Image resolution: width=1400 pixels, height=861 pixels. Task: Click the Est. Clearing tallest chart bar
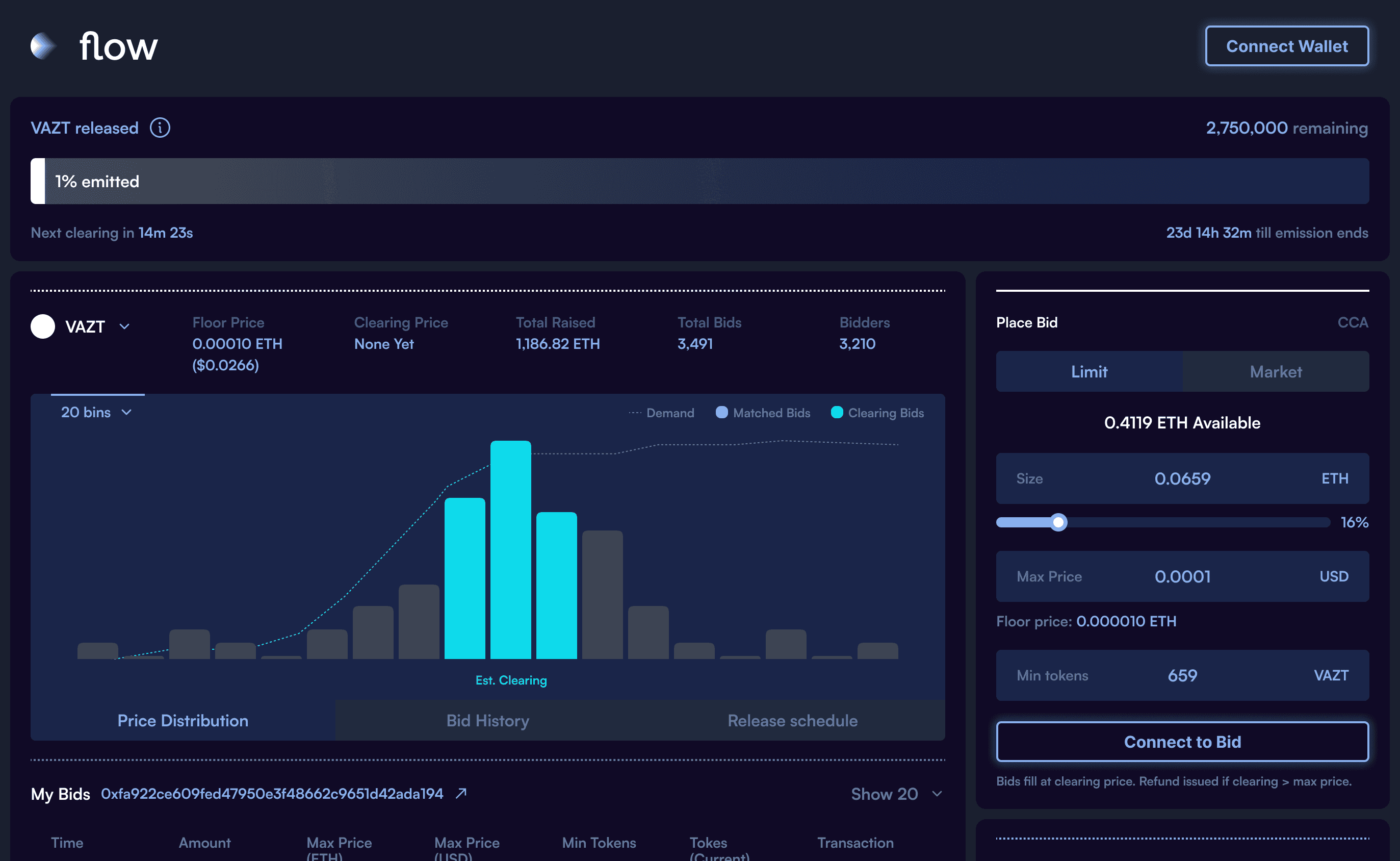click(510, 549)
